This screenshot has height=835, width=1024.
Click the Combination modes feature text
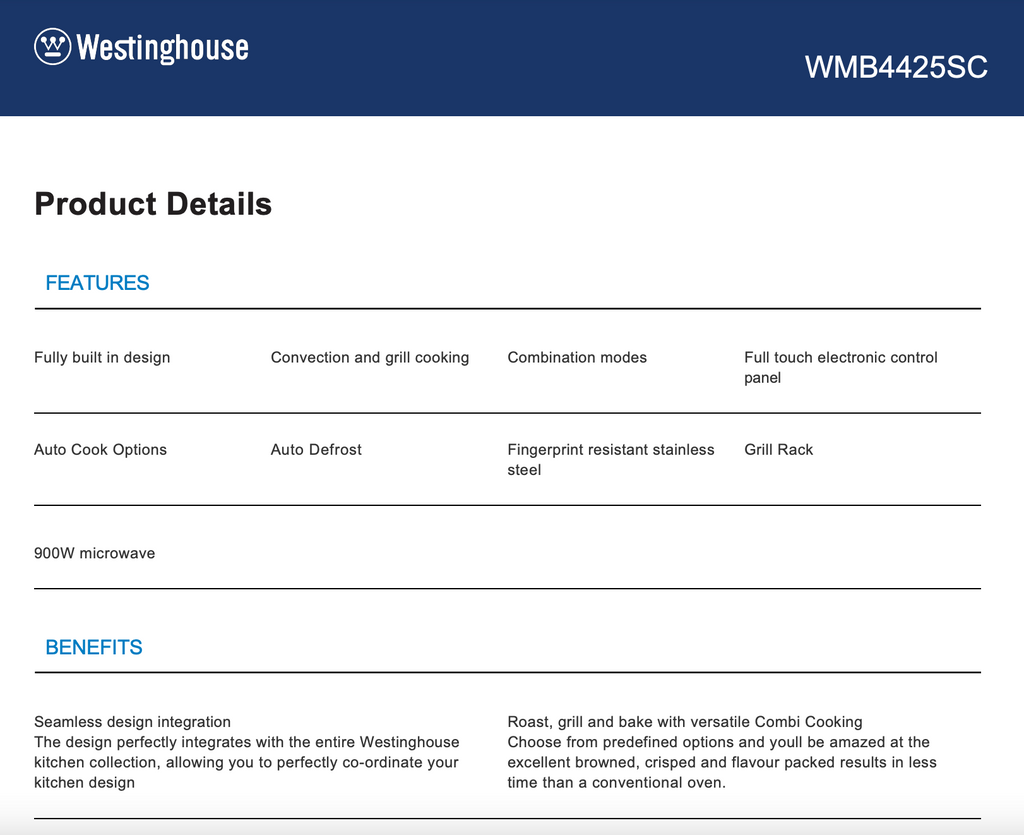pos(577,358)
